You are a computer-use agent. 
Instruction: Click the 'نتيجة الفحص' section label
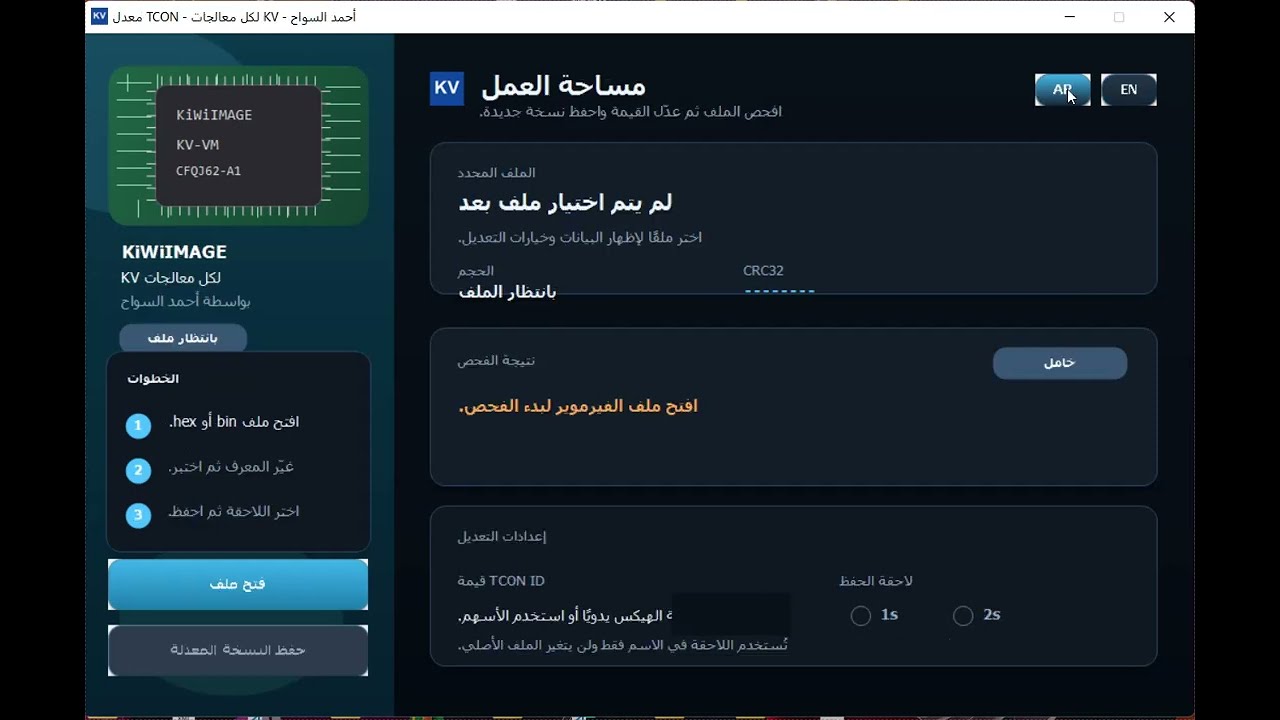click(x=496, y=361)
